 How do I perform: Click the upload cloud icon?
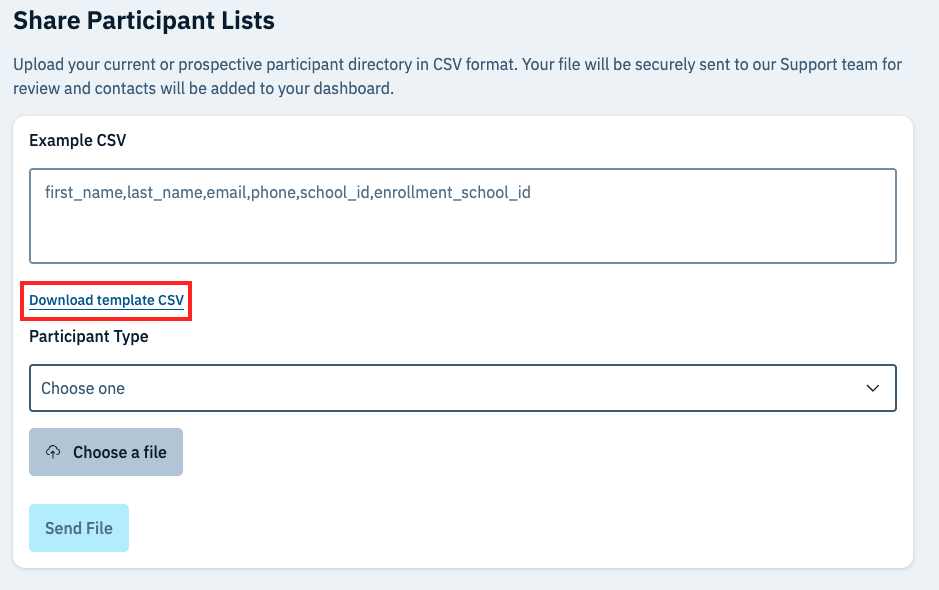(54, 452)
